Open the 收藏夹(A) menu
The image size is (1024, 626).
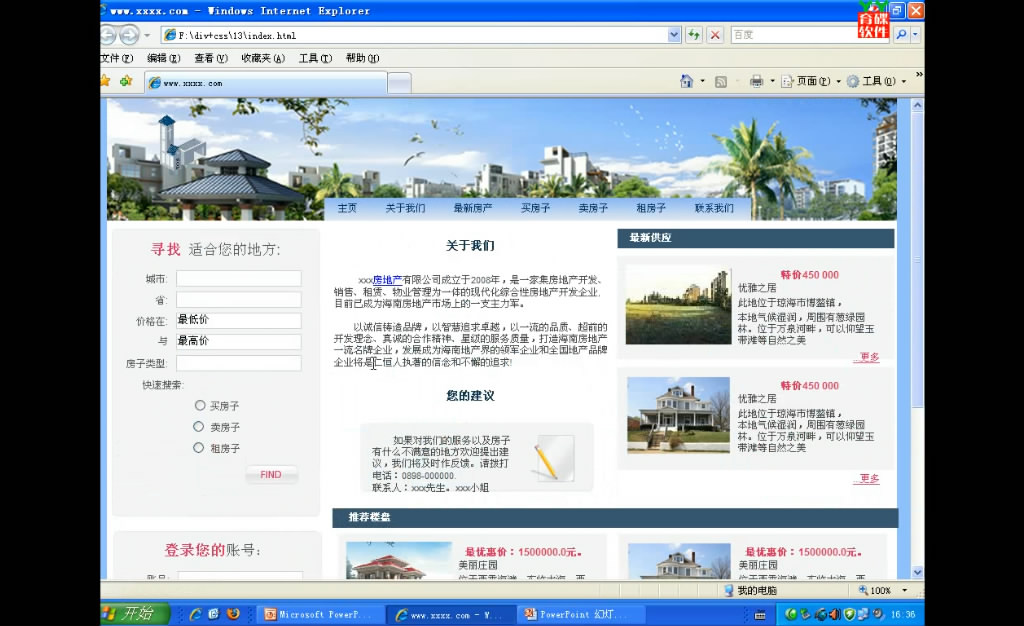(x=263, y=58)
